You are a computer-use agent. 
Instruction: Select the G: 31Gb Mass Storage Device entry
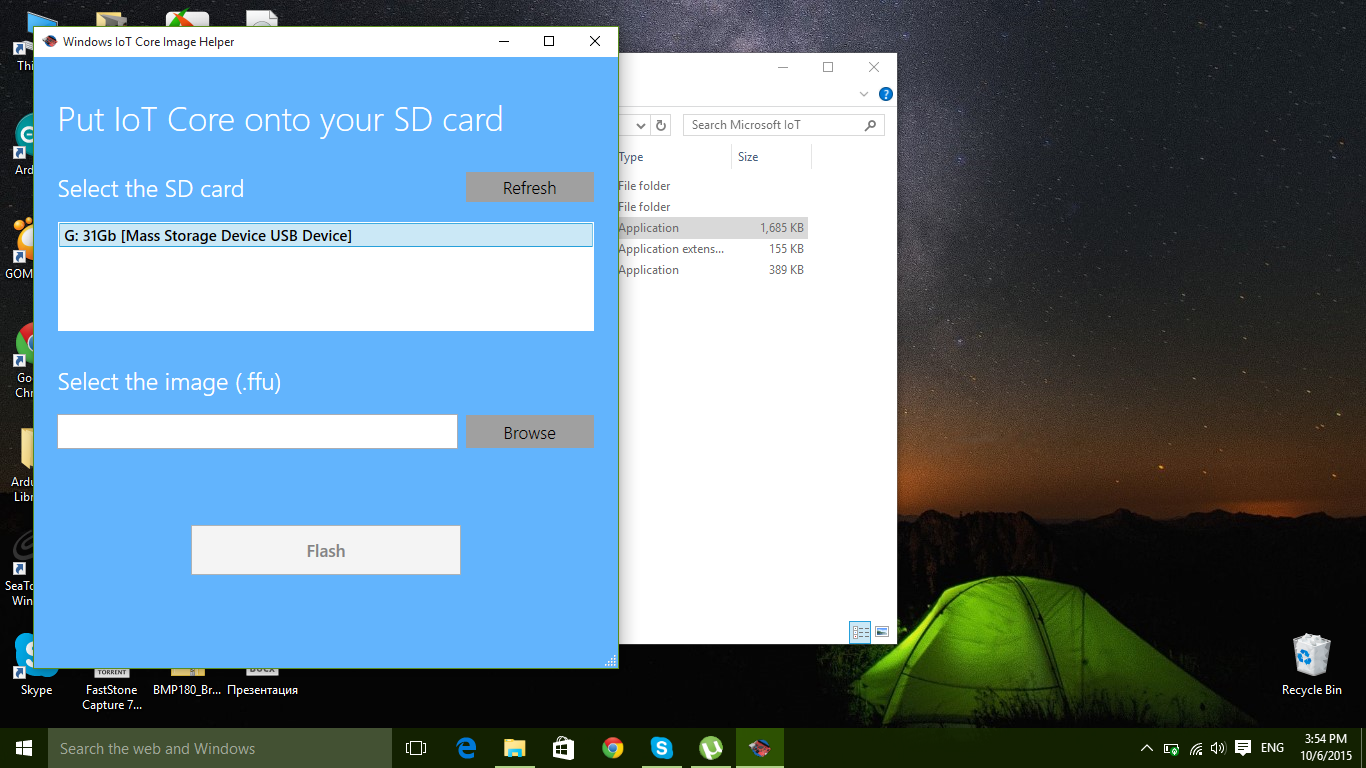pos(326,236)
